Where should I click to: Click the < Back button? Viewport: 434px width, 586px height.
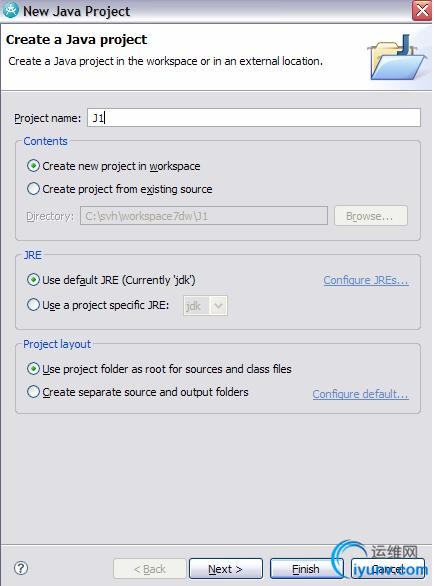click(x=150, y=568)
